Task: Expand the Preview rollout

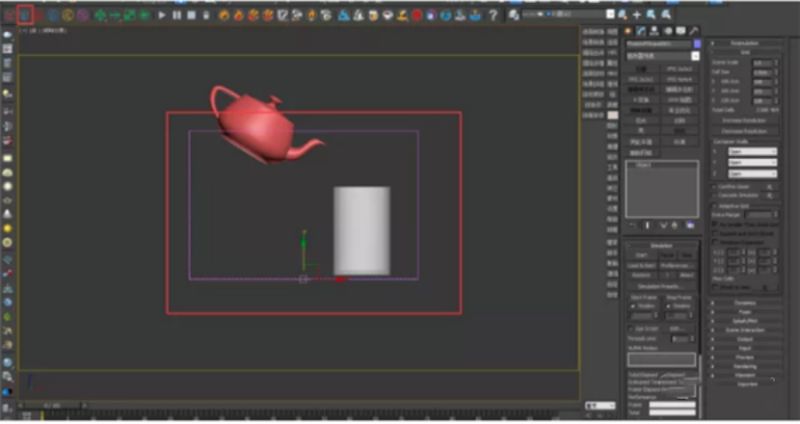Action: (744, 358)
